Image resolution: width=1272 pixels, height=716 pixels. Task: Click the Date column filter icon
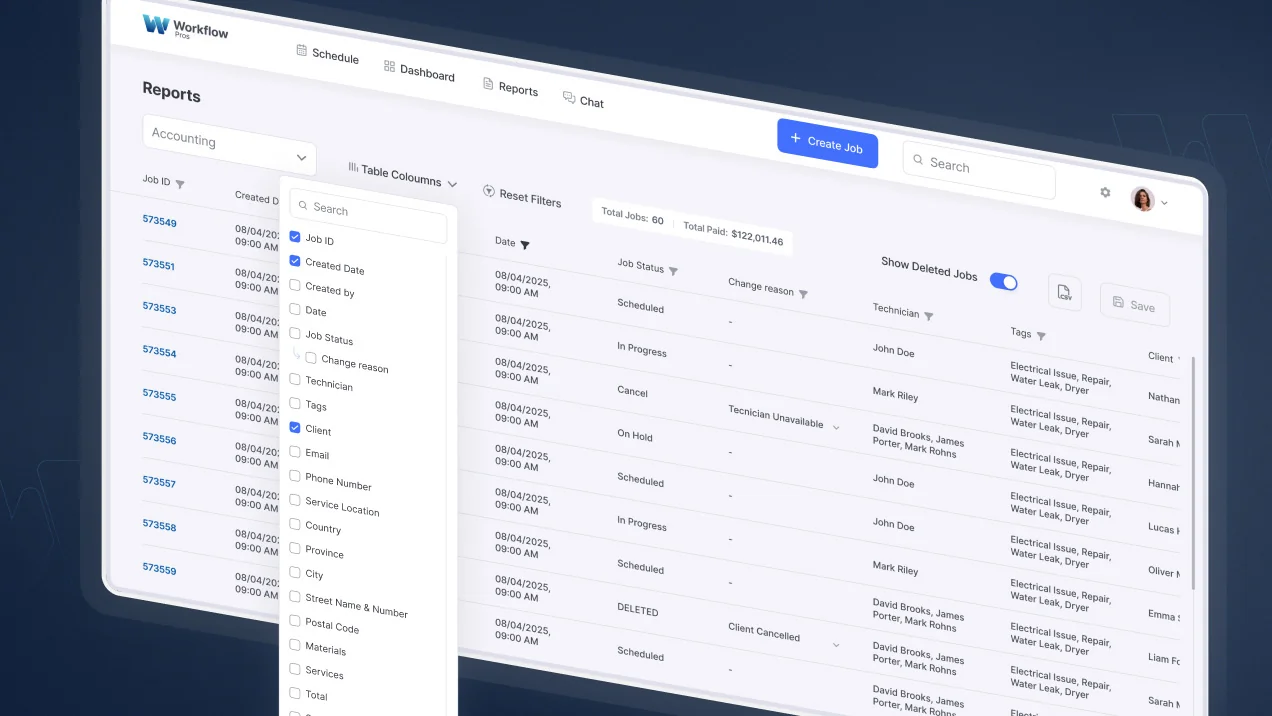pos(525,244)
